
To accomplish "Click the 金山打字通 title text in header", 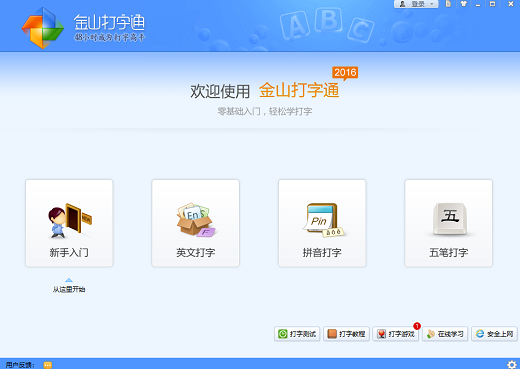I will coord(109,22).
